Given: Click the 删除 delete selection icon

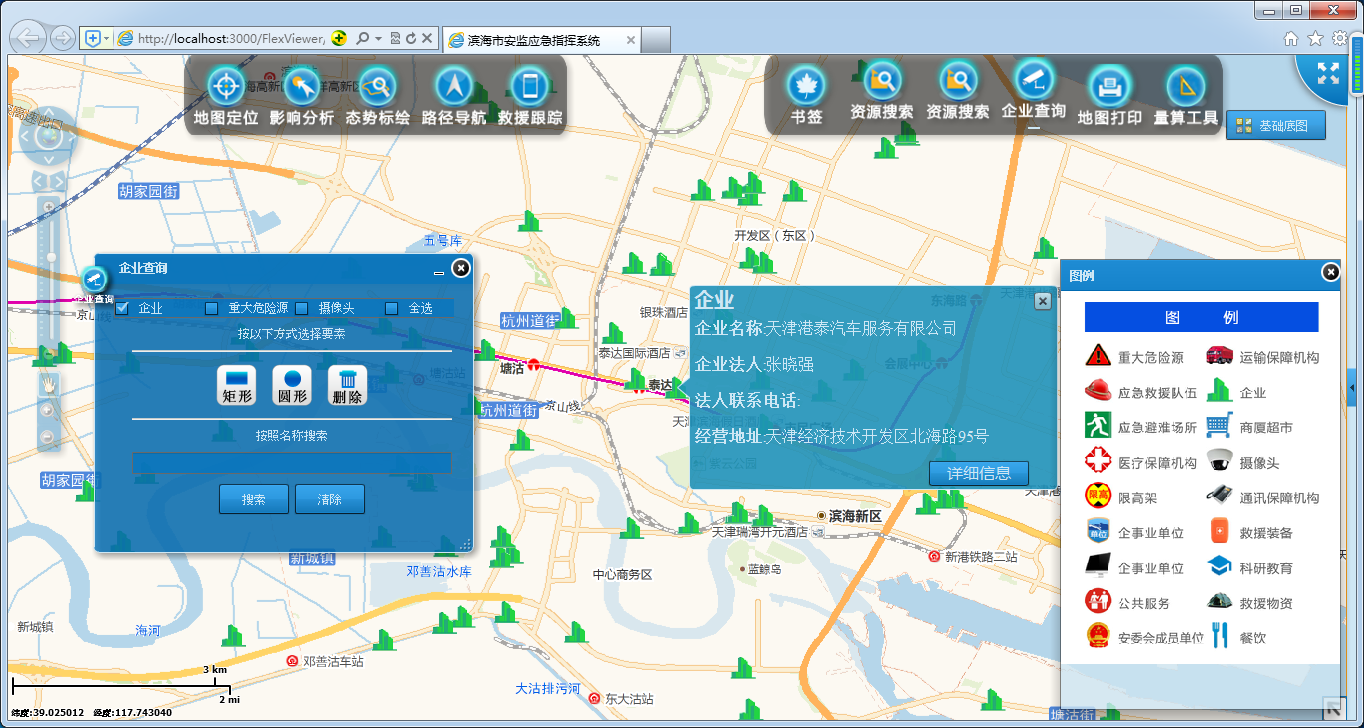Looking at the screenshot, I should [x=347, y=385].
